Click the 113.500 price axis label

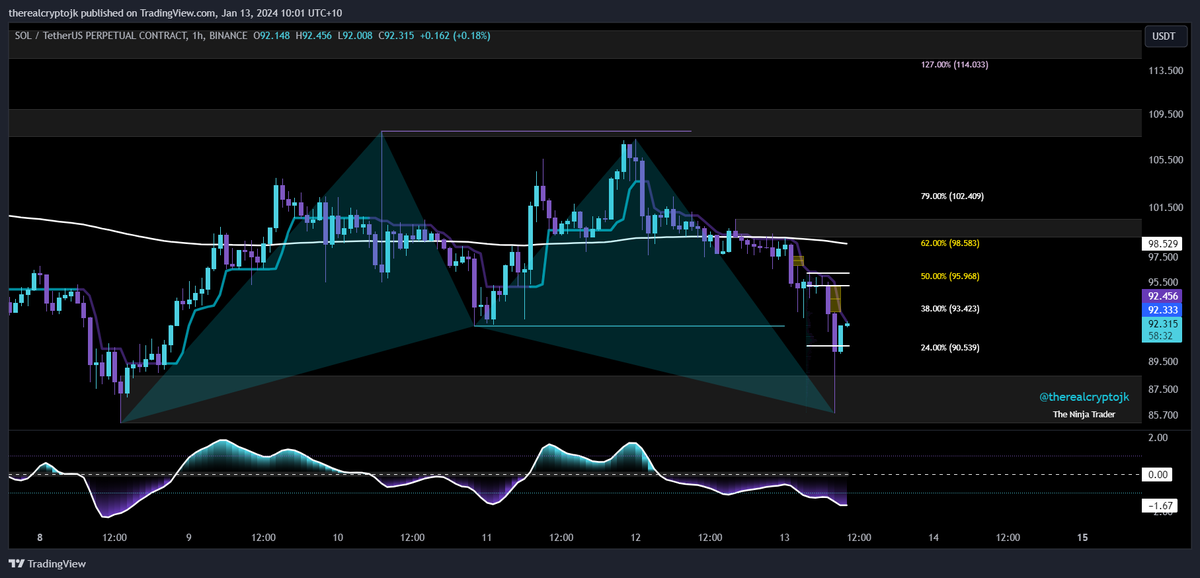[1167, 71]
